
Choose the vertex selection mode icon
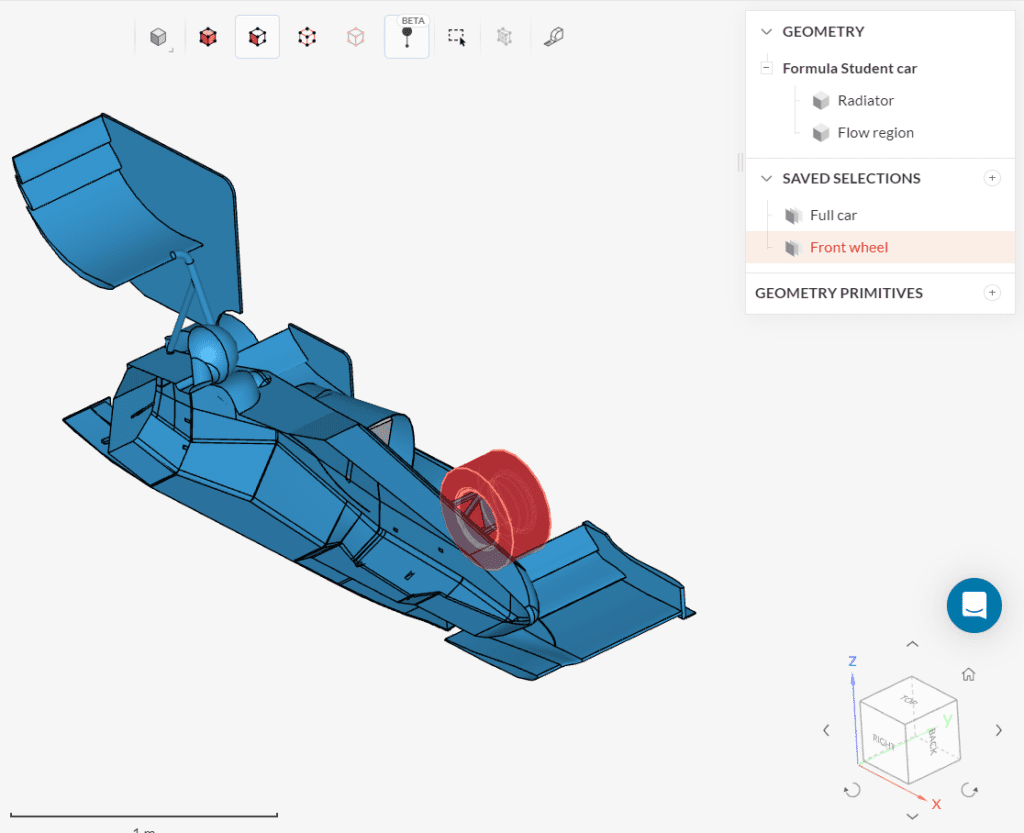click(355, 36)
